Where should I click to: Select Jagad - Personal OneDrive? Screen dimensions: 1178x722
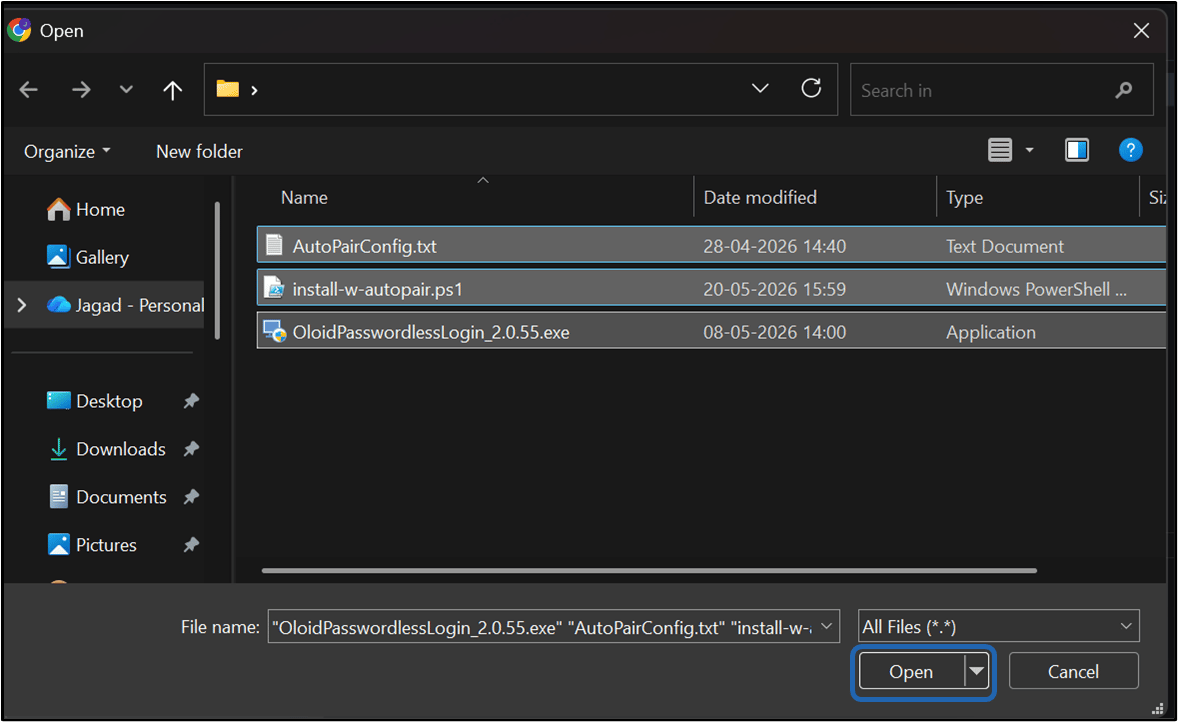coord(125,305)
